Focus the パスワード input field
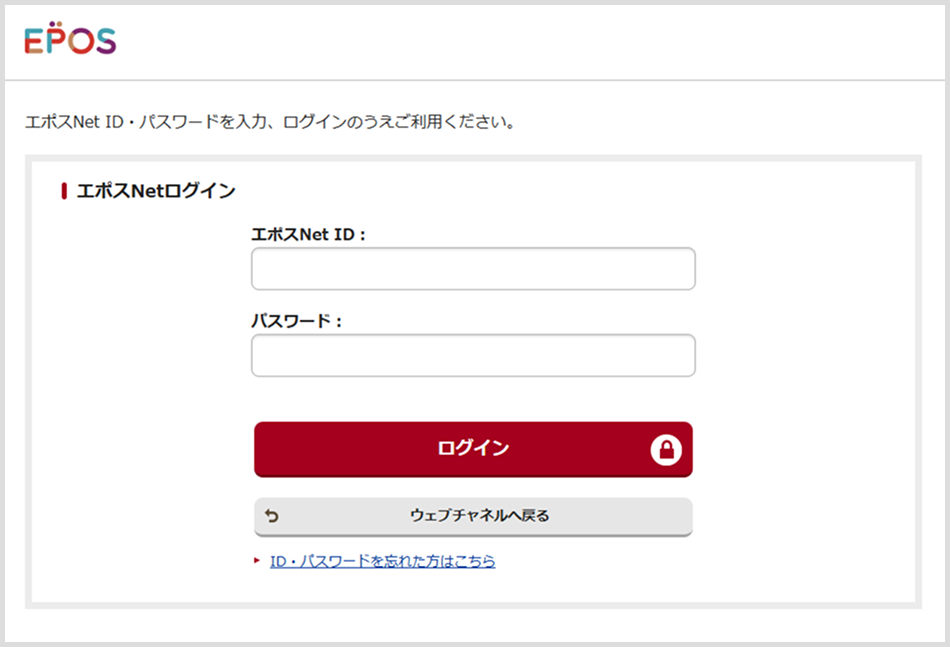950x647 pixels. (x=473, y=356)
